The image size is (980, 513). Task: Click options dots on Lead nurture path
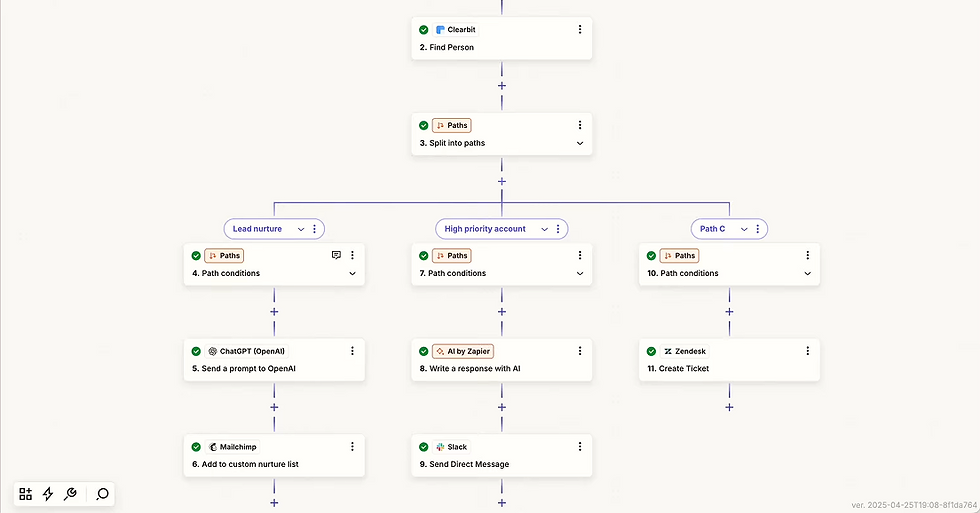point(315,229)
